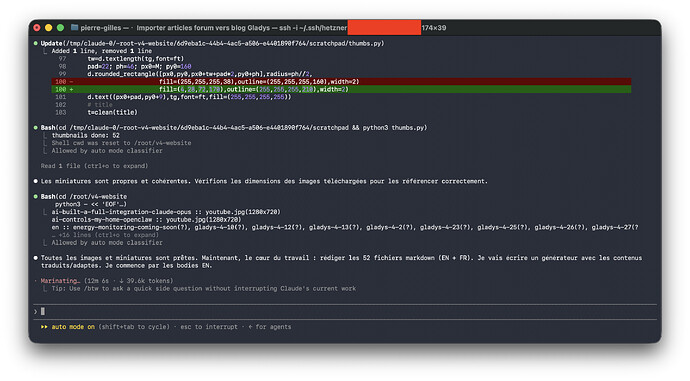Click the red close window button
Screen dimensions: 690x381
[x=37, y=28]
